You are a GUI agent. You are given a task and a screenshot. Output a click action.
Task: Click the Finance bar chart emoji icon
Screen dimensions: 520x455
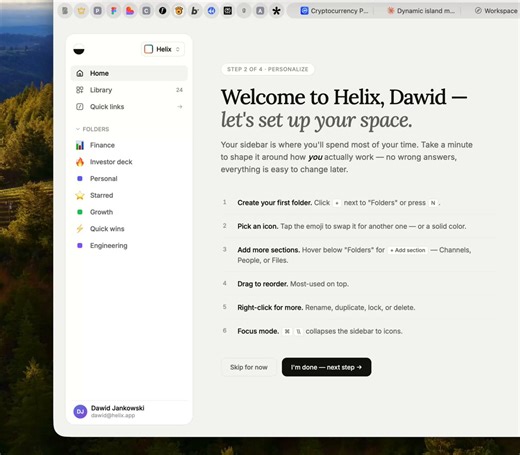pos(80,145)
